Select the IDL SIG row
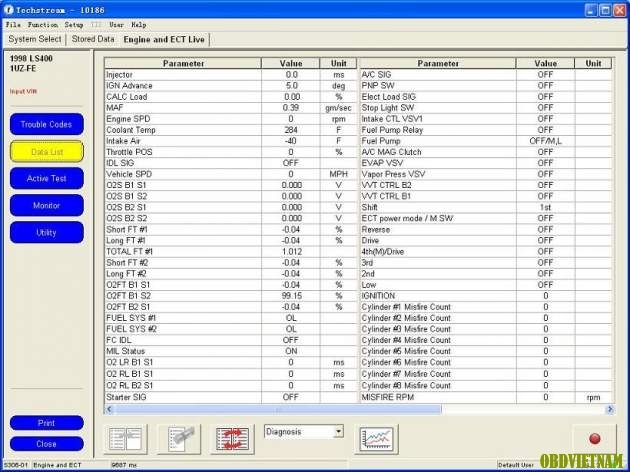The width and height of the screenshot is (630, 472). click(x=231, y=163)
